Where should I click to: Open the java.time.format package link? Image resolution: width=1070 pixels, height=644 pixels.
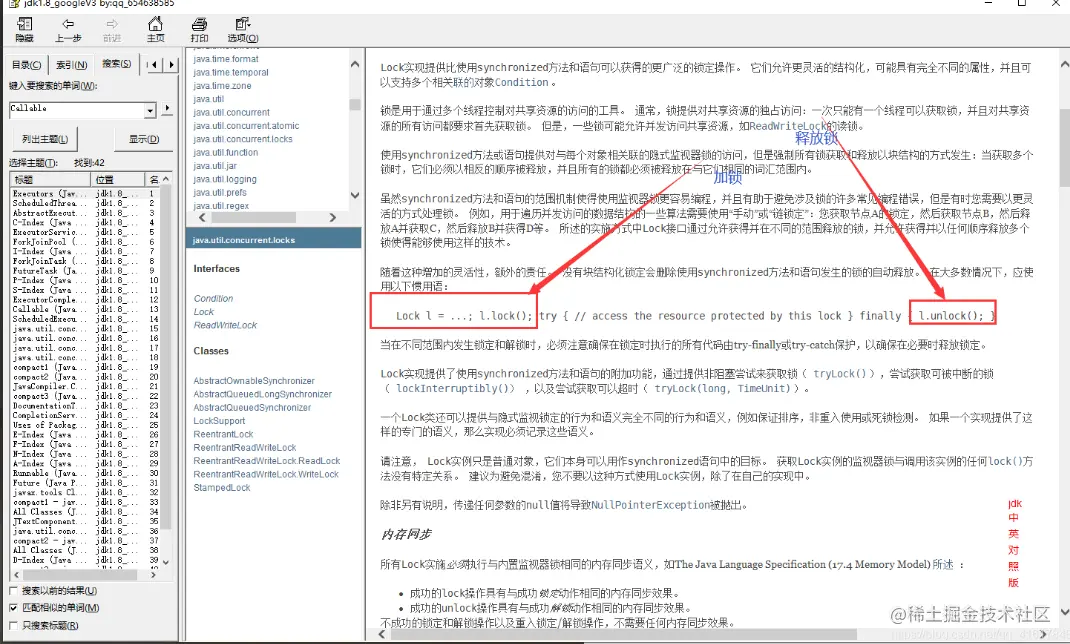pos(225,59)
